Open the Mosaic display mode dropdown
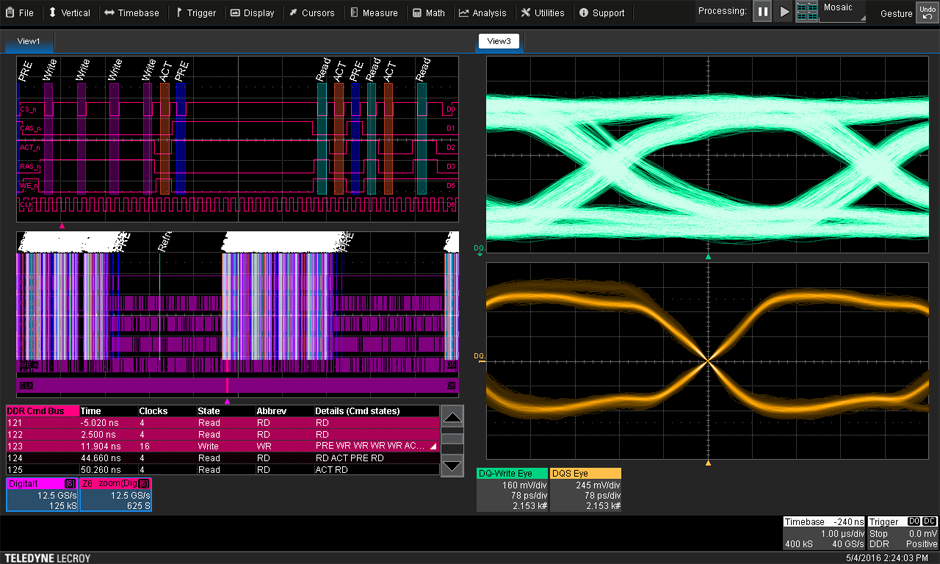Screen dimensions: 940x564 pyautogui.click(x=843, y=12)
